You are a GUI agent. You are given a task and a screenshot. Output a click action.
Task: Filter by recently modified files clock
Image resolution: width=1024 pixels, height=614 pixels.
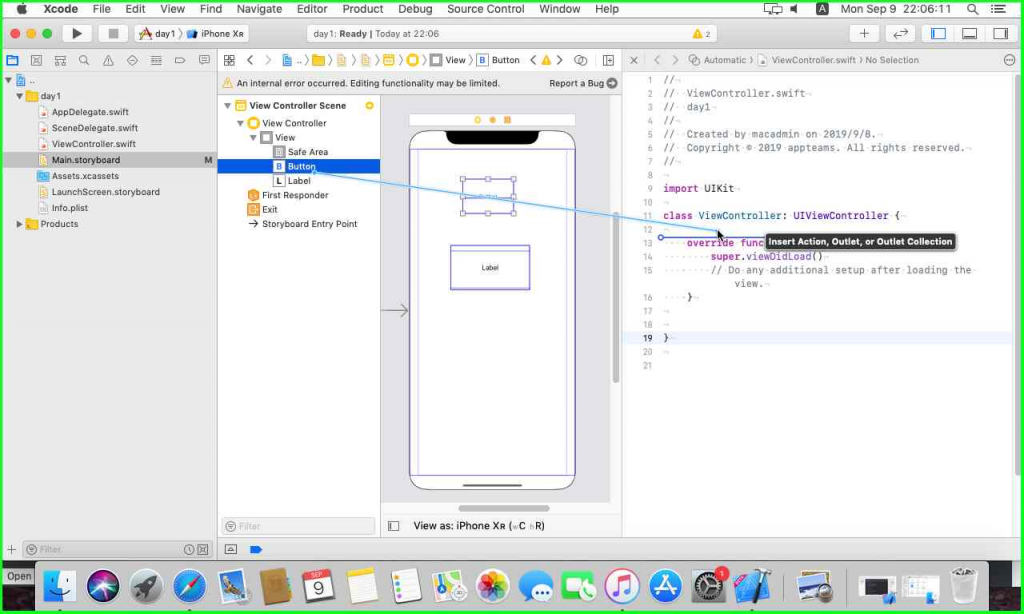[x=189, y=549]
